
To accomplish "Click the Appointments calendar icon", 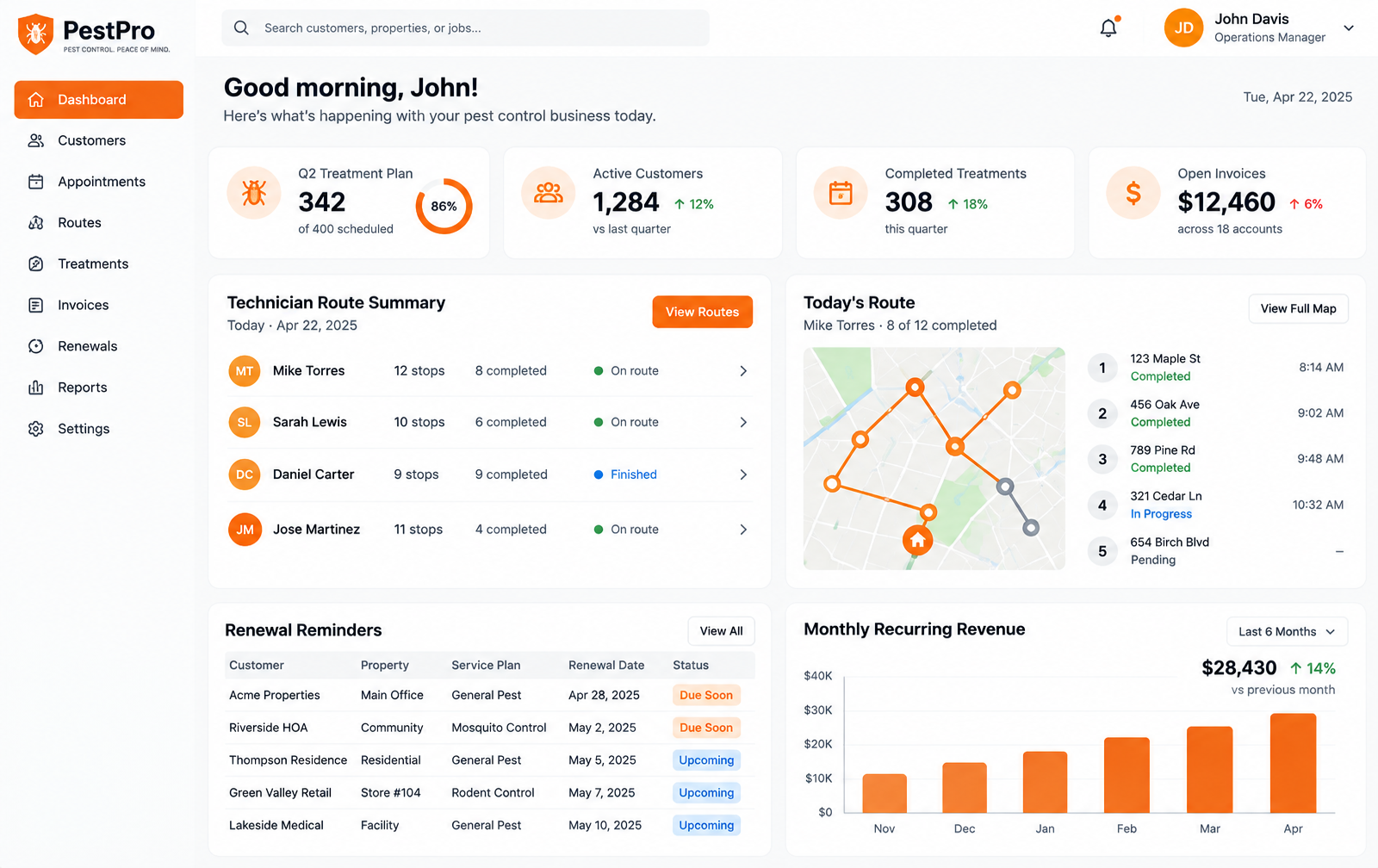I will tap(35, 182).
